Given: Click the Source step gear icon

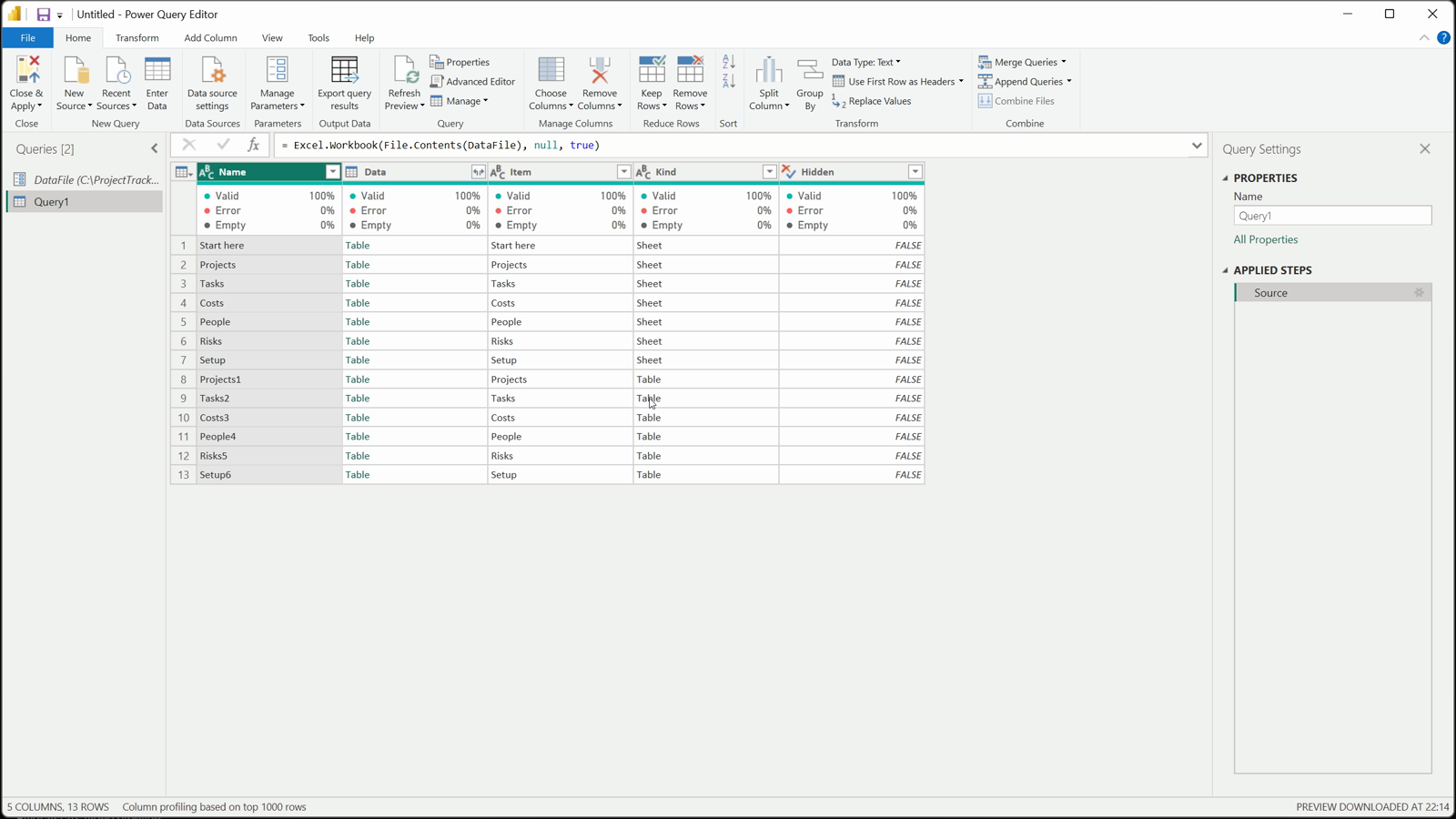Looking at the screenshot, I should click(x=1419, y=293).
